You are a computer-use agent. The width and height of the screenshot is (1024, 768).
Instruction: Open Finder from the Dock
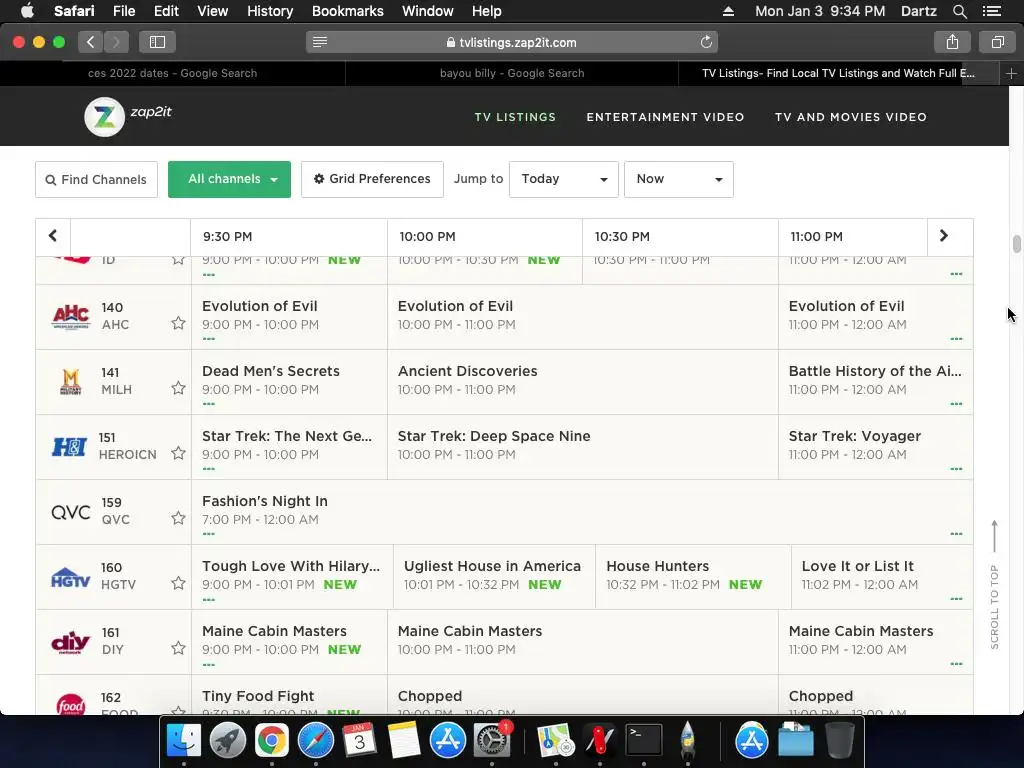point(184,741)
